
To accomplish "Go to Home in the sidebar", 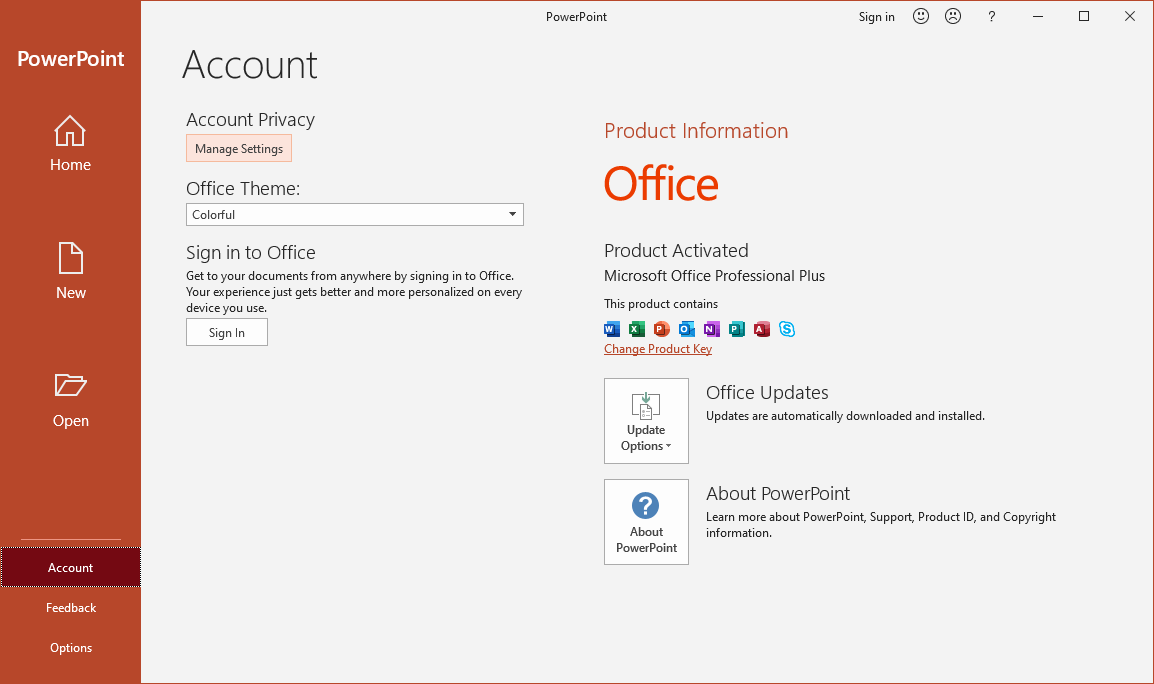I will coord(71,144).
